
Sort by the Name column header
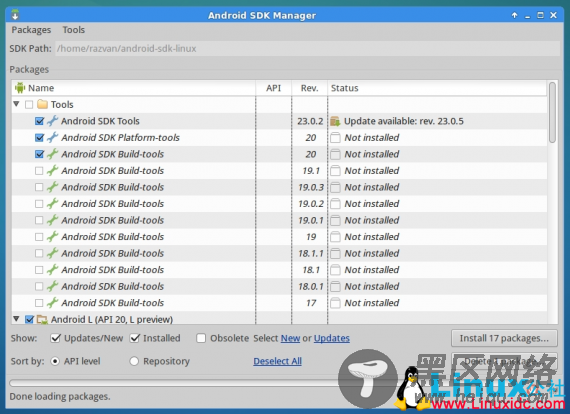(134, 88)
